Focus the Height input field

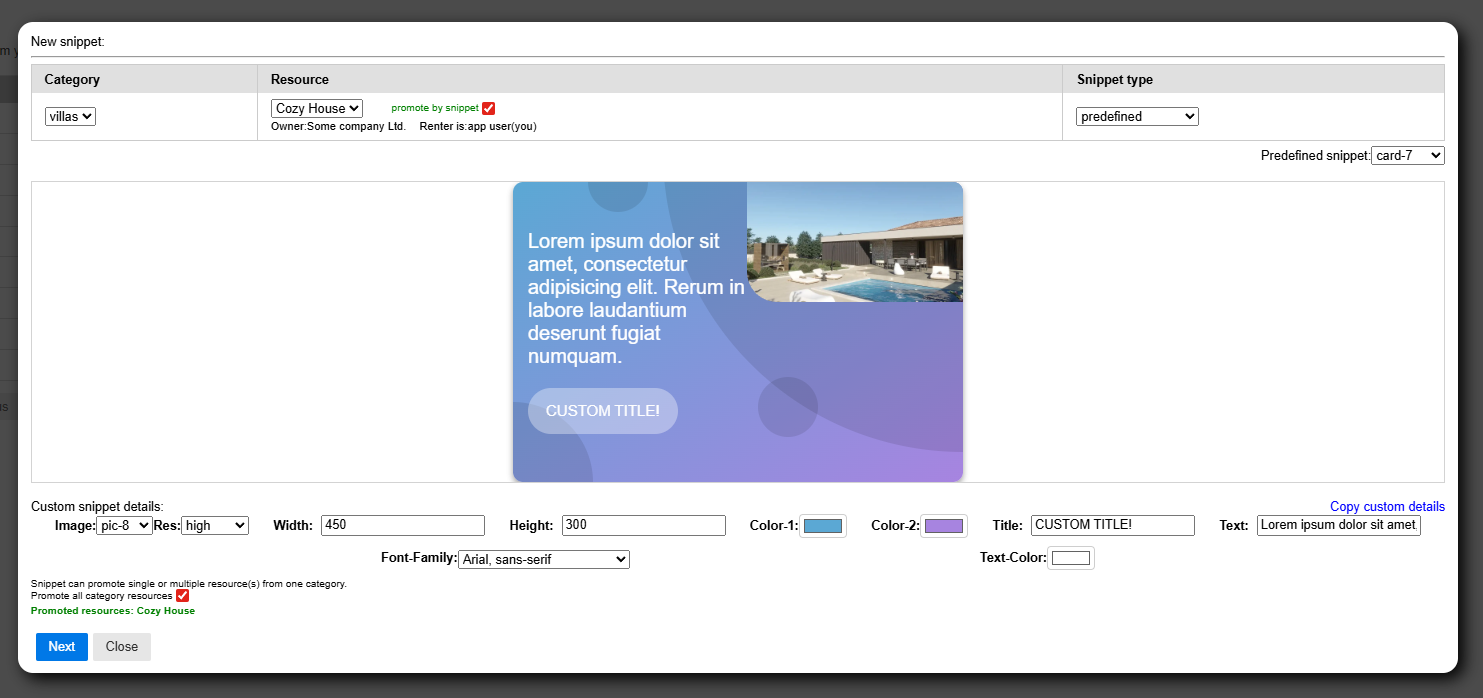tap(643, 526)
